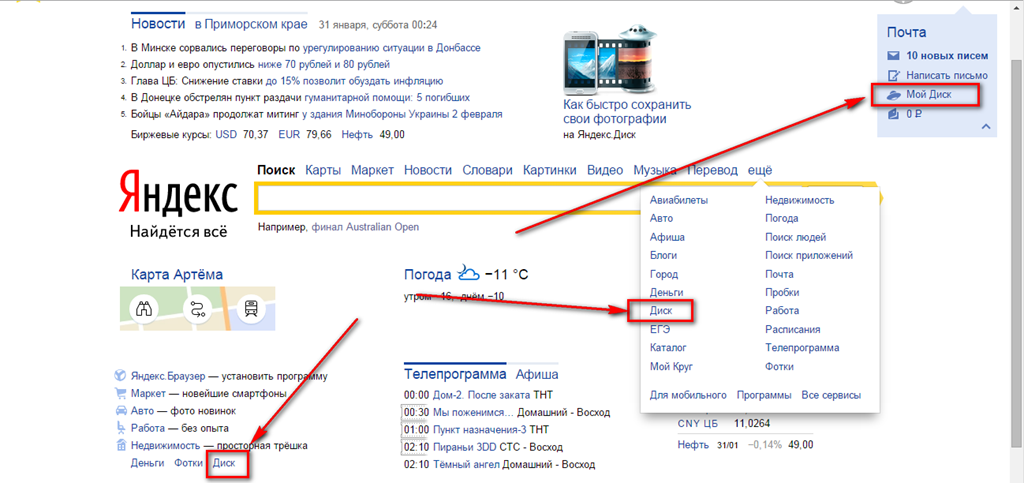
Task: Click the Яндекс.Браузер link
Action: 168,376
